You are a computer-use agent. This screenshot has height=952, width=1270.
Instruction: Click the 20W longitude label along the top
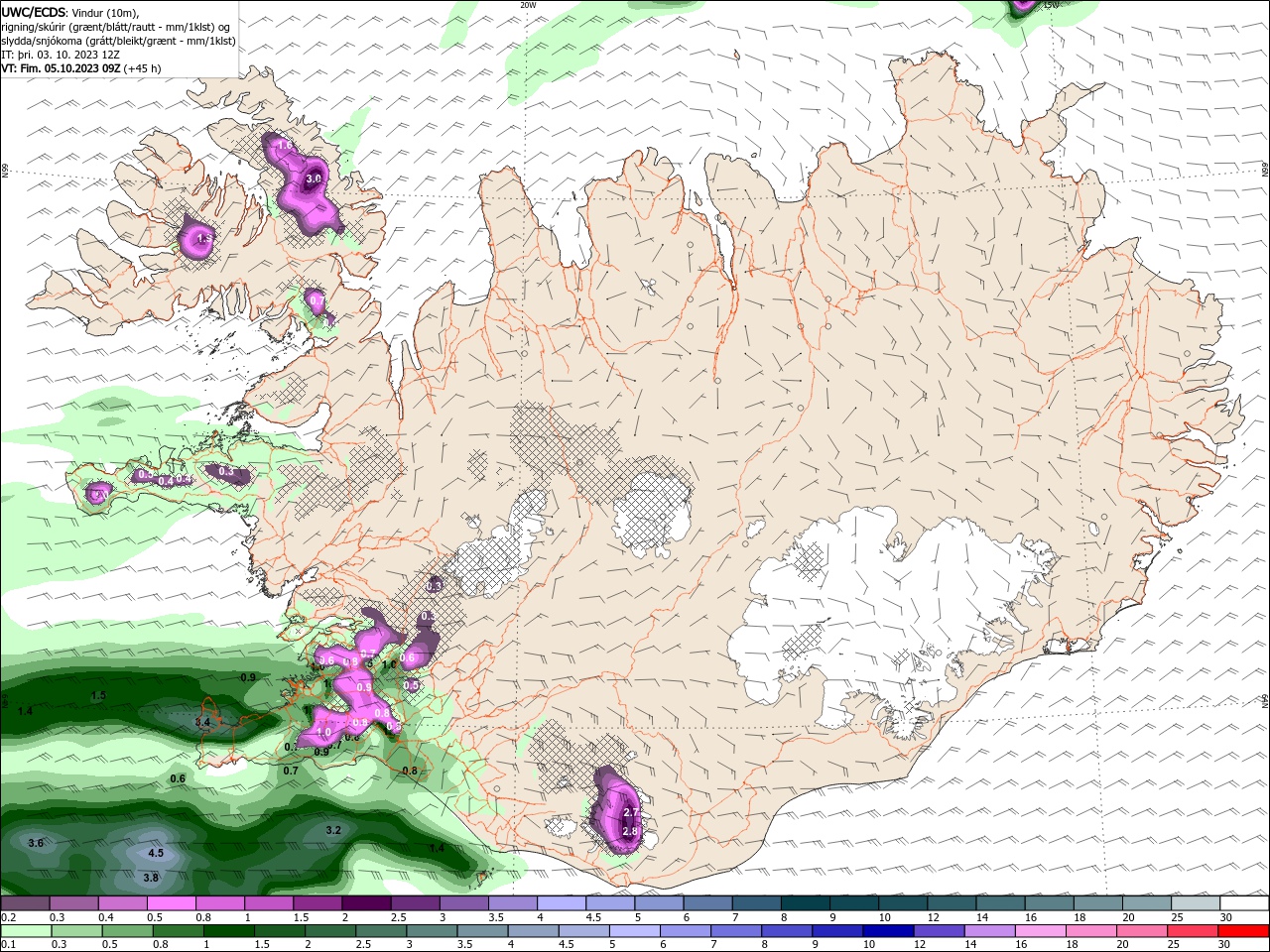click(x=528, y=5)
